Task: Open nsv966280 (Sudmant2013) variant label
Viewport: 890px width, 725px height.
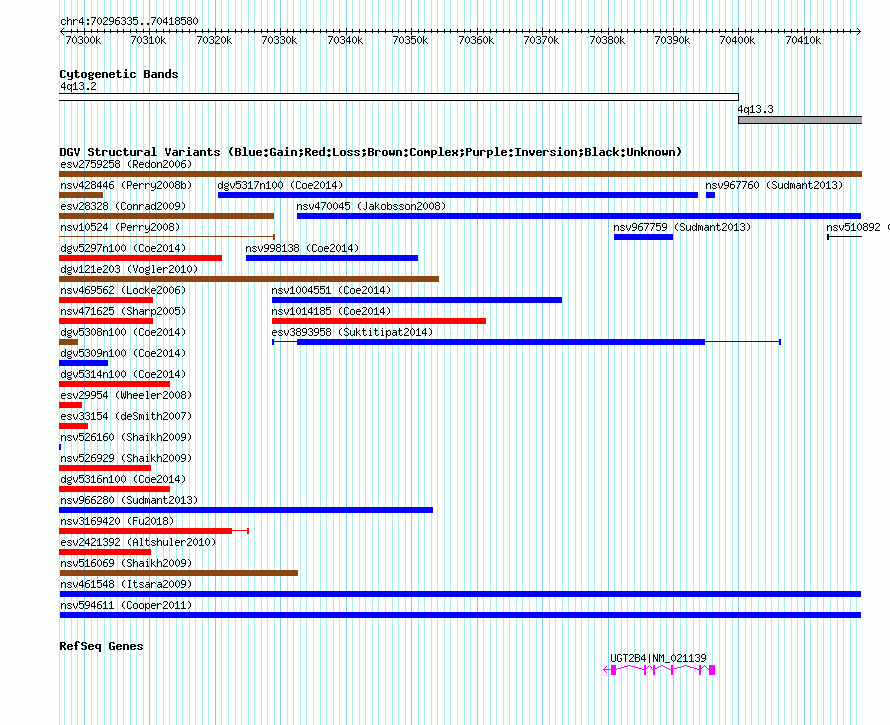Action: tap(129, 500)
